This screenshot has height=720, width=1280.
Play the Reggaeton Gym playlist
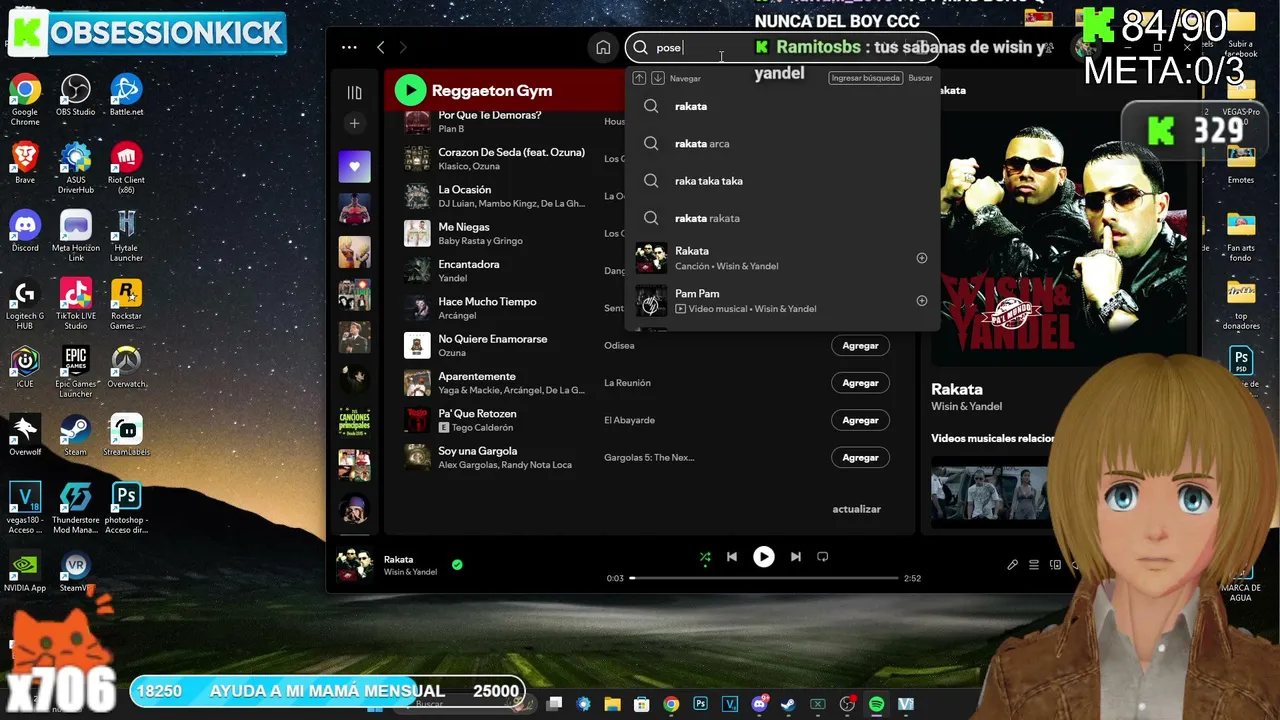(x=410, y=90)
